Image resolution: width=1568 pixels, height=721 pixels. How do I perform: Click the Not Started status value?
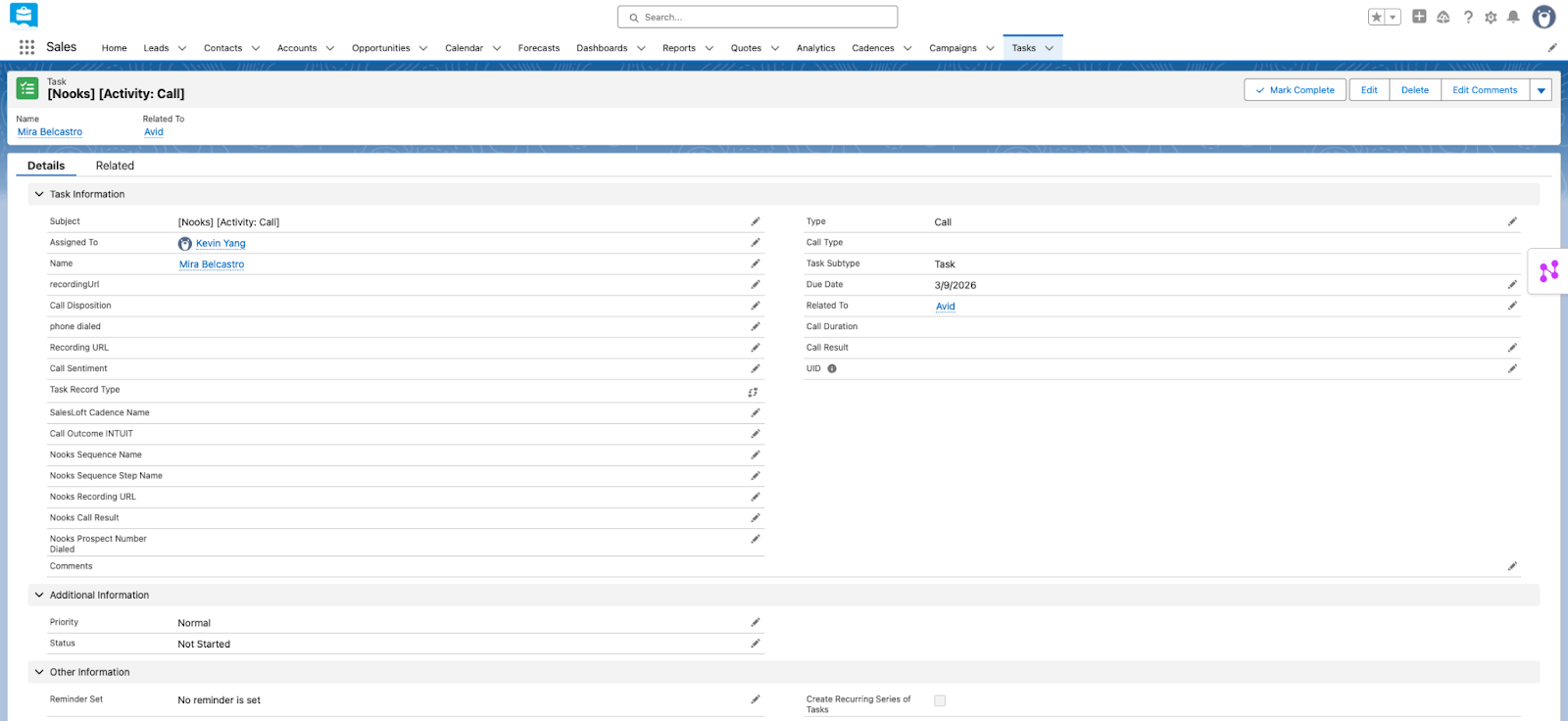click(x=204, y=645)
